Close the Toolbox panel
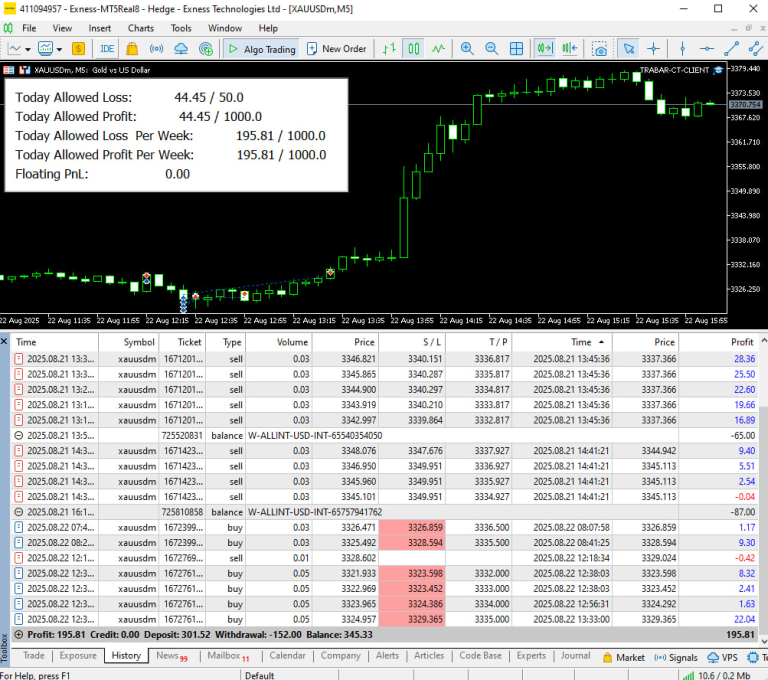 (4, 341)
